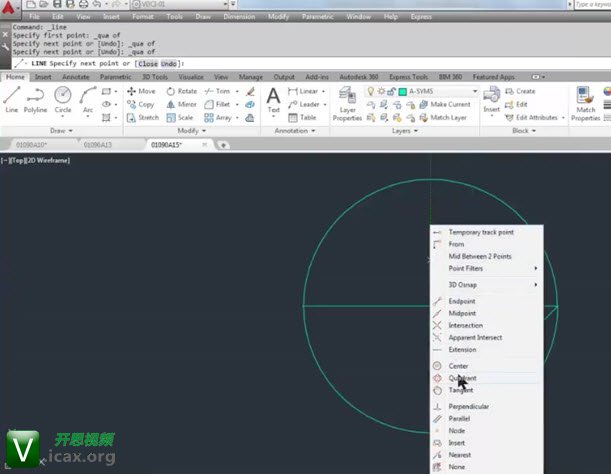Viewport: 611px width, 474px height.
Task: Expand the Annotation panel
Action: click(x=295, y=131)
